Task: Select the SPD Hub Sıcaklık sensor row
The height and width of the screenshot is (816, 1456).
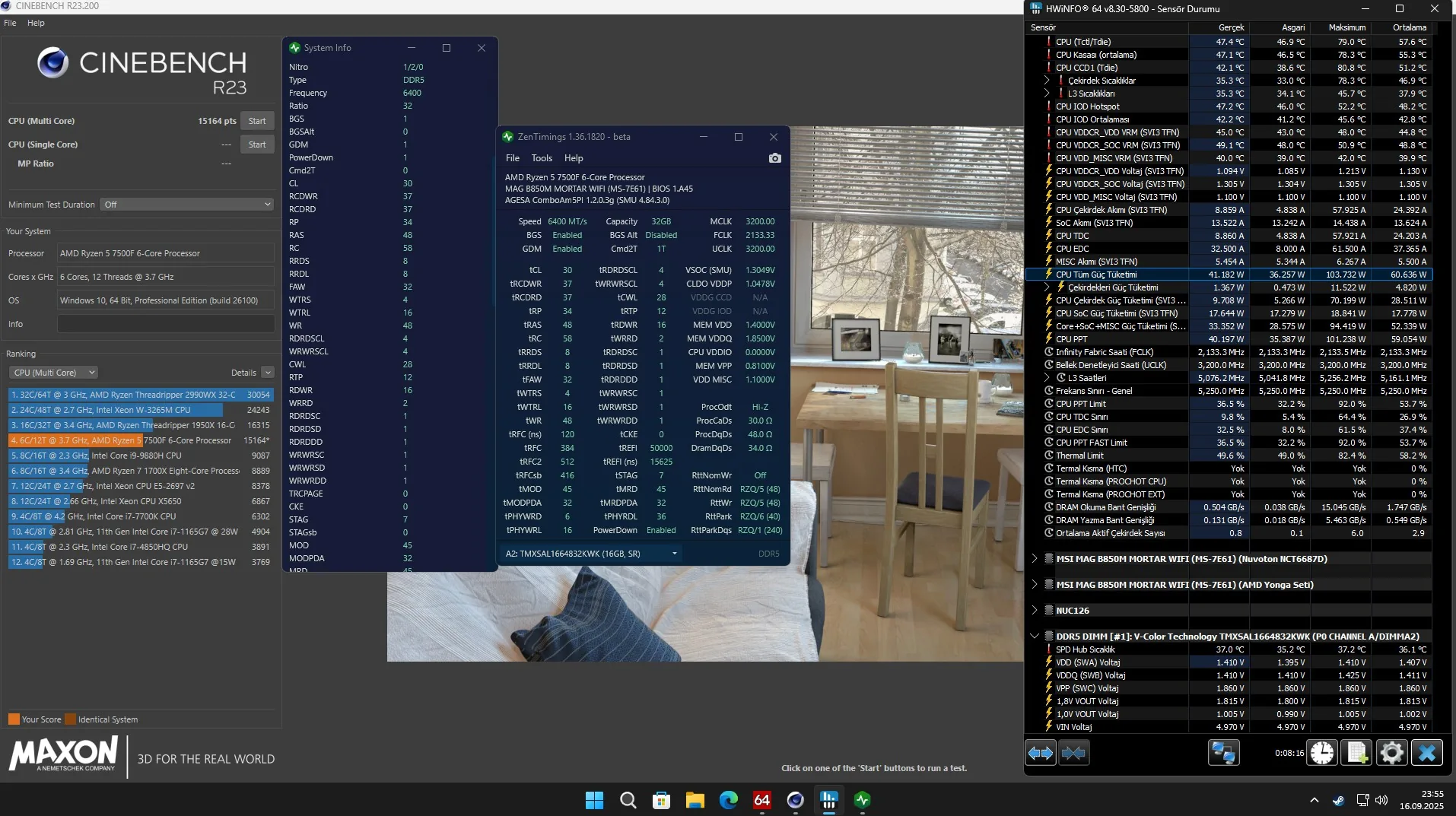Action: (x=1229, y=649)
